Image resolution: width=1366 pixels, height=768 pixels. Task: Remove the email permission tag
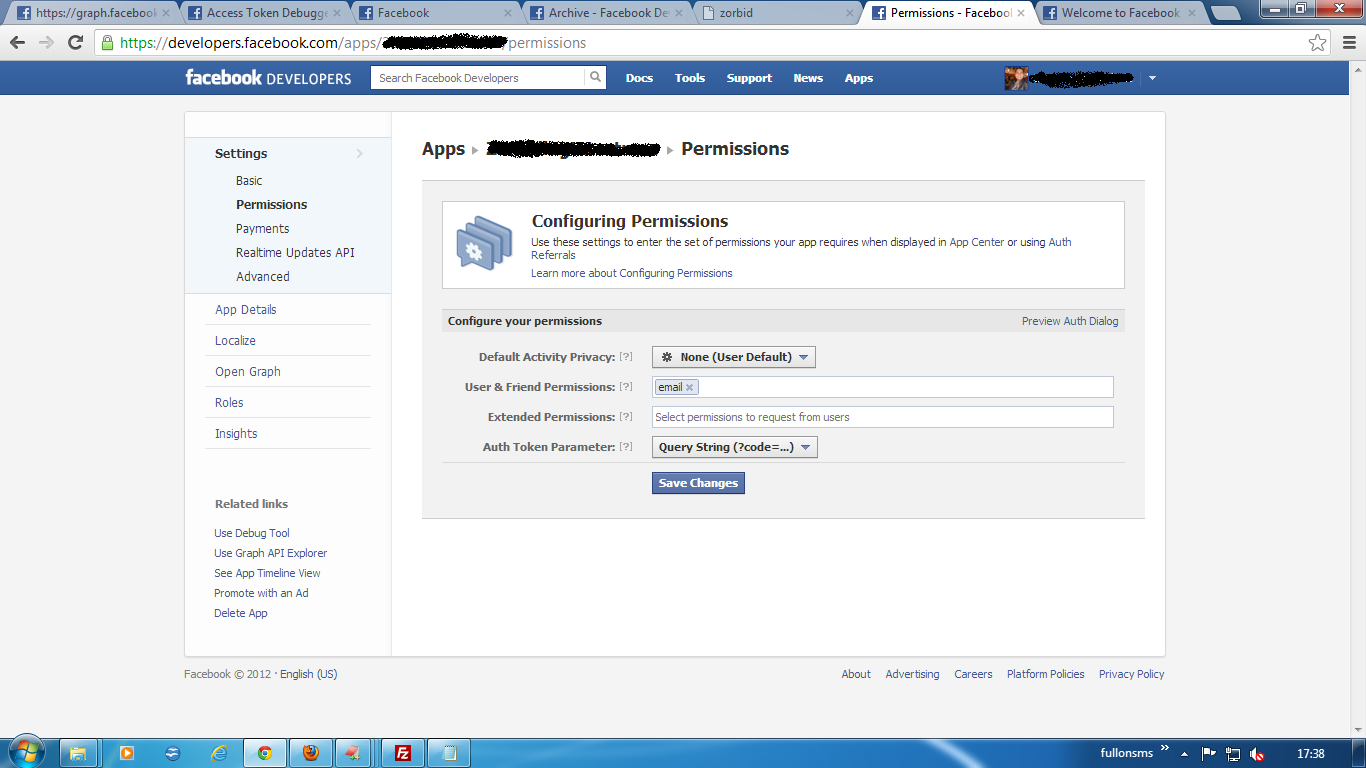[689, 388]
